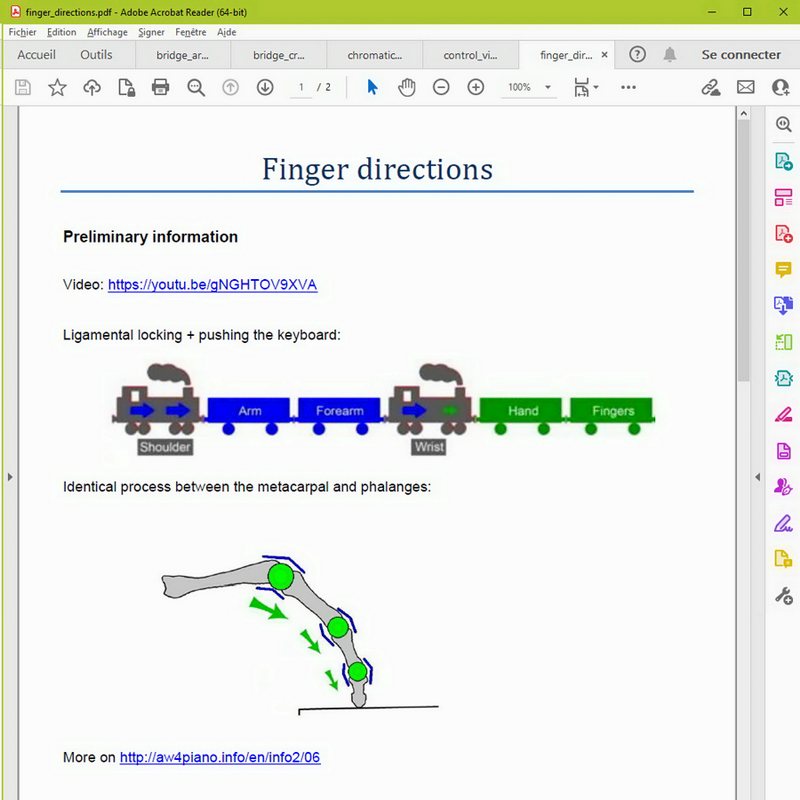
Task: Click the Se connecter button
Action: pyautogui.click(x=741, y=55)
